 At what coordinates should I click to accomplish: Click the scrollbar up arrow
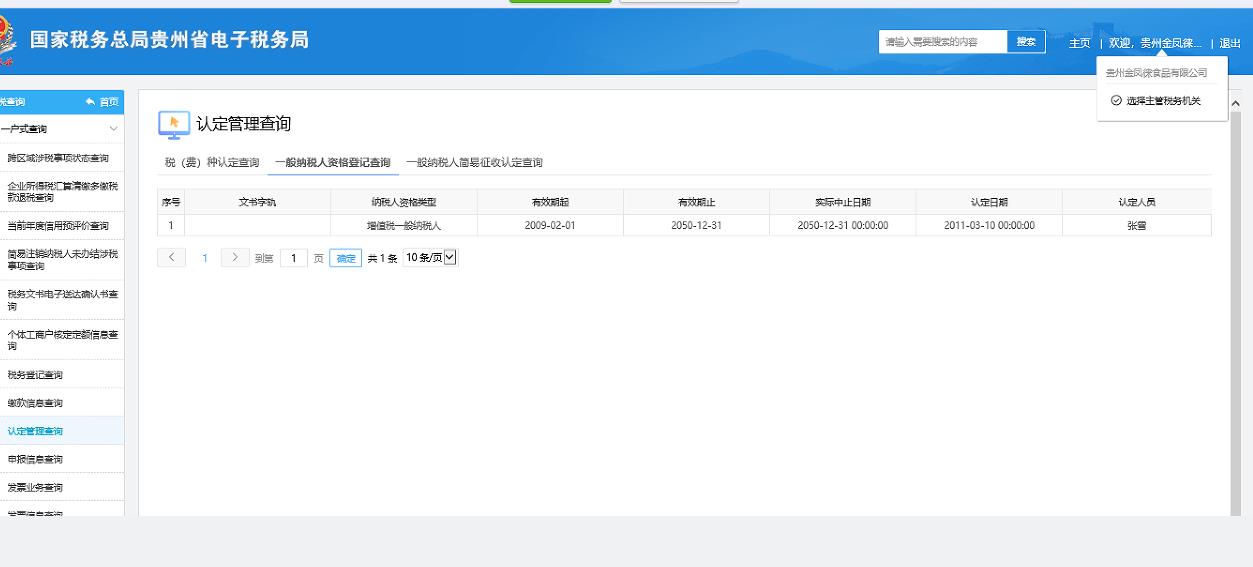[1235, 104]
